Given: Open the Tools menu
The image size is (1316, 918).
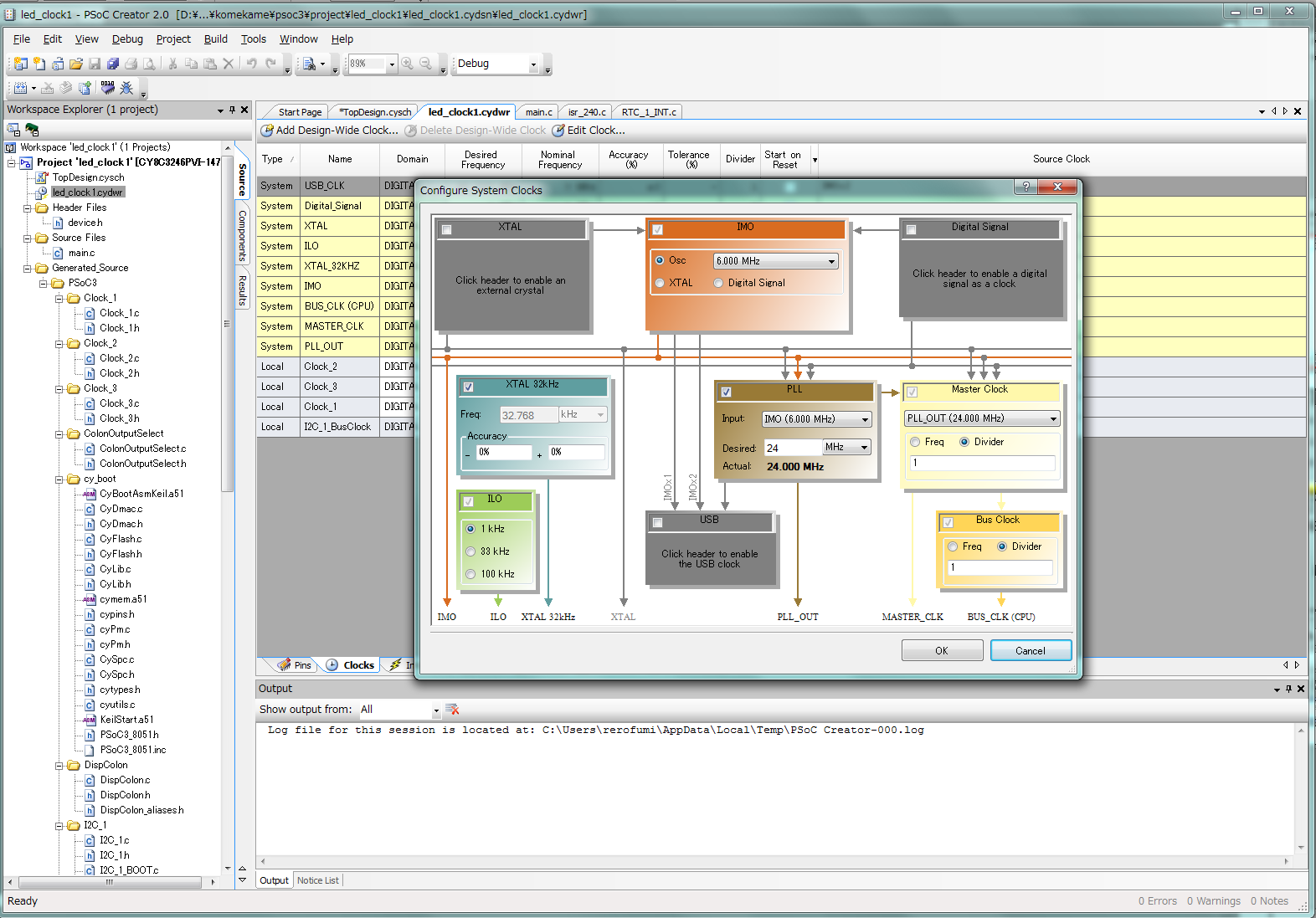Looking at the screenshot, I should pos(253,39).
